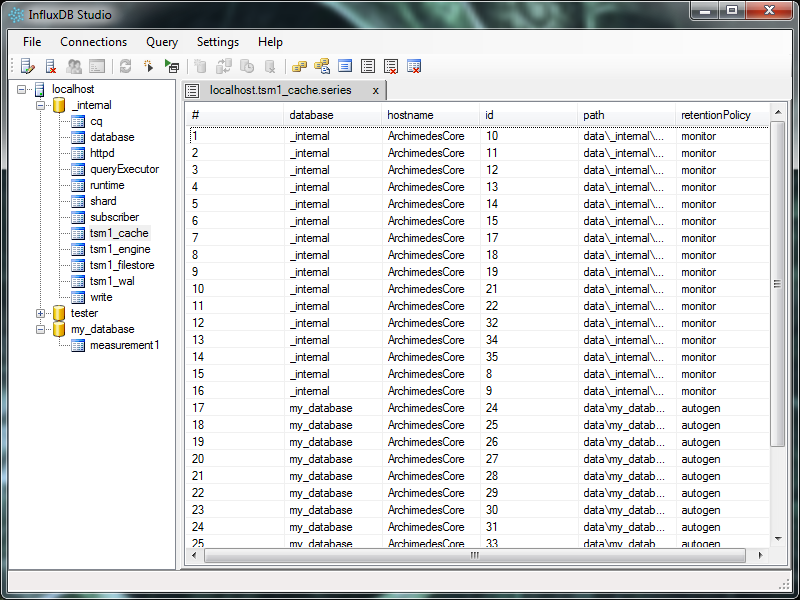Collapse the _internal database node

pyautogui.click(x=40, y=106)
